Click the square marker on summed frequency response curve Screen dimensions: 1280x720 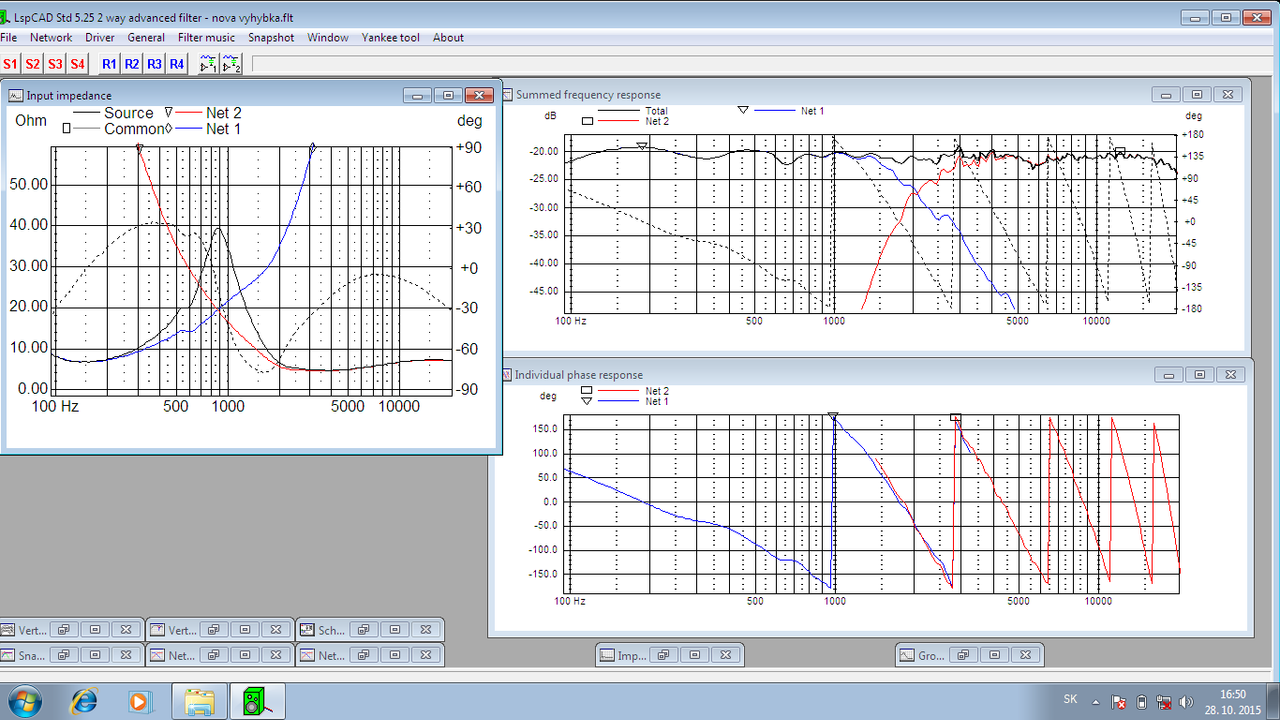click(x=1120, y=152)
